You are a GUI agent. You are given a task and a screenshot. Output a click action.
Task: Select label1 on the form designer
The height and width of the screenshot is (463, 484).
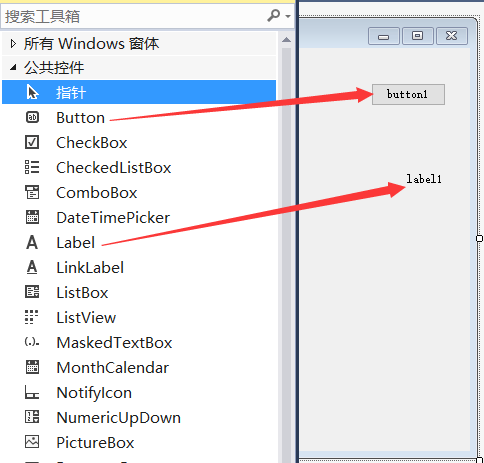pos(424,179)
